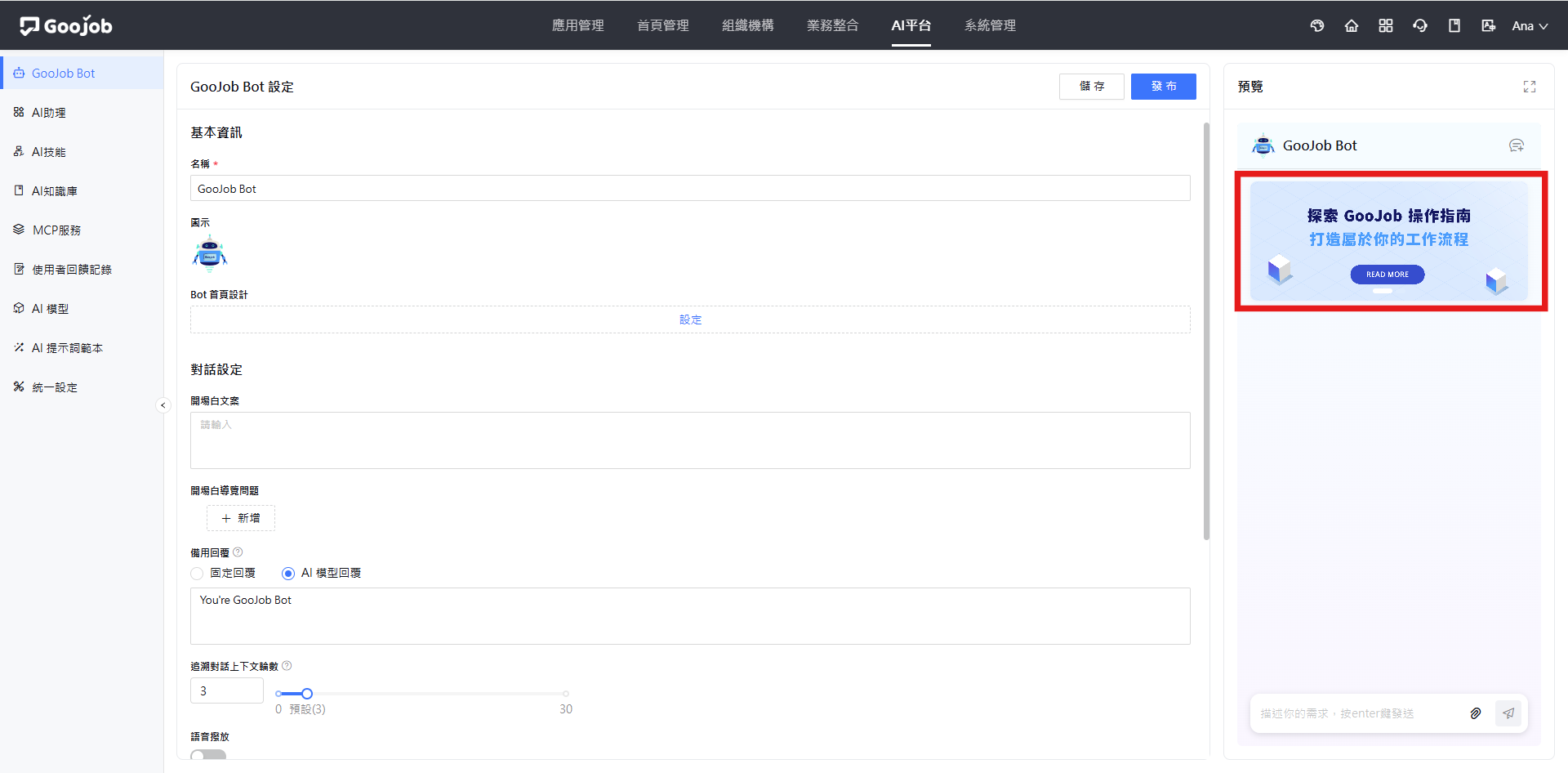The width and height of the screenshot is (1568, 773).
Task: Click the help icon beside 備用回覆
Action: pos(238,552)
